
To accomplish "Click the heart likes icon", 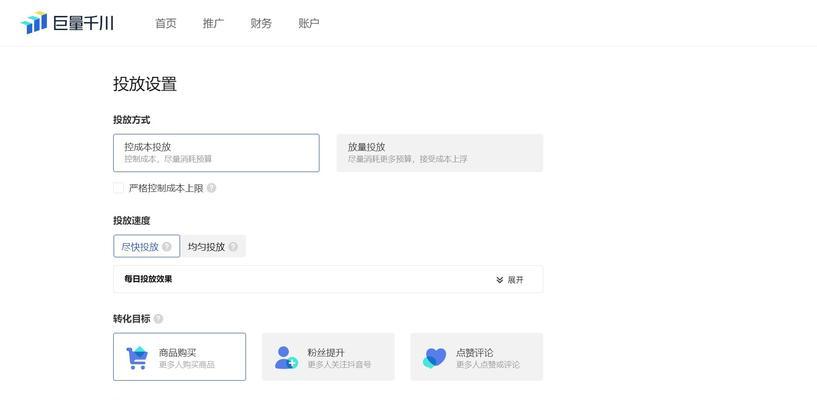I will point(435,358).
